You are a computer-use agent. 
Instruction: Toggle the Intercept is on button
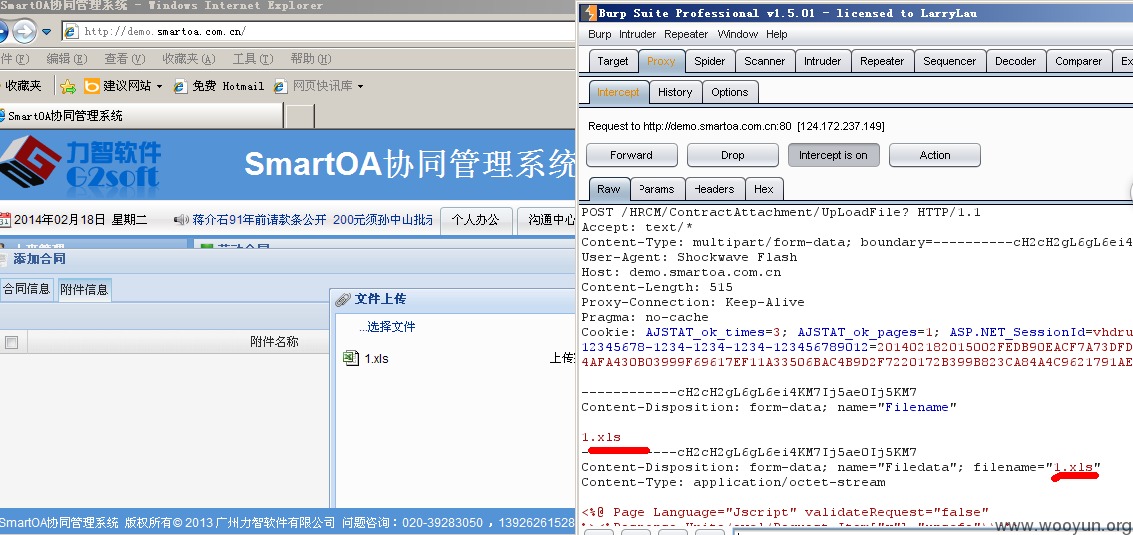[833, 155]
